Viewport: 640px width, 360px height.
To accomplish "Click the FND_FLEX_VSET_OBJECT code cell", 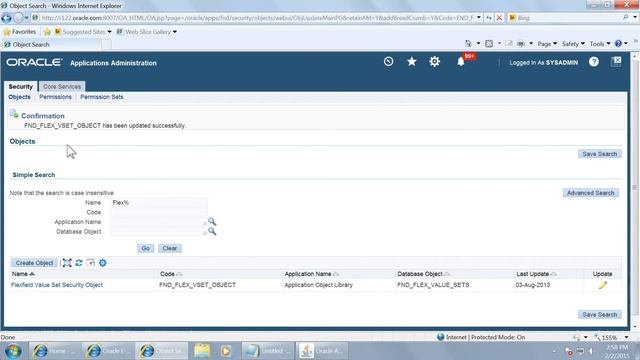I will point(198,285).
